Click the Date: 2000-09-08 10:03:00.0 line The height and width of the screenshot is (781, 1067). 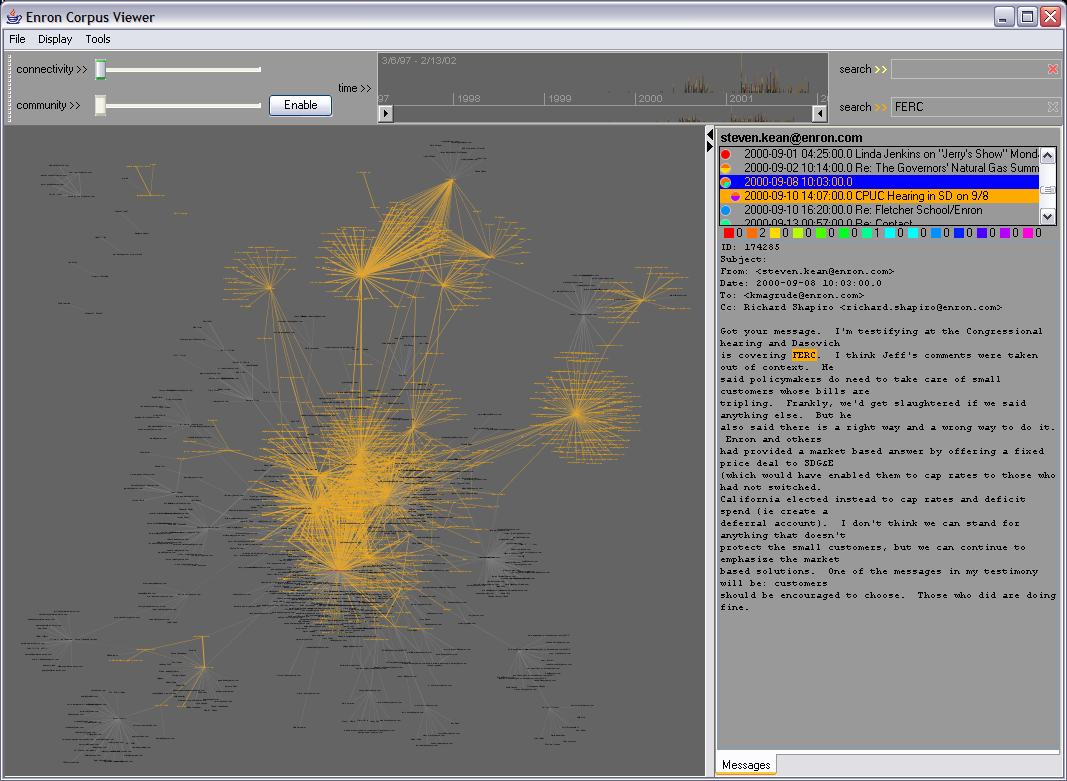[801, 283]
